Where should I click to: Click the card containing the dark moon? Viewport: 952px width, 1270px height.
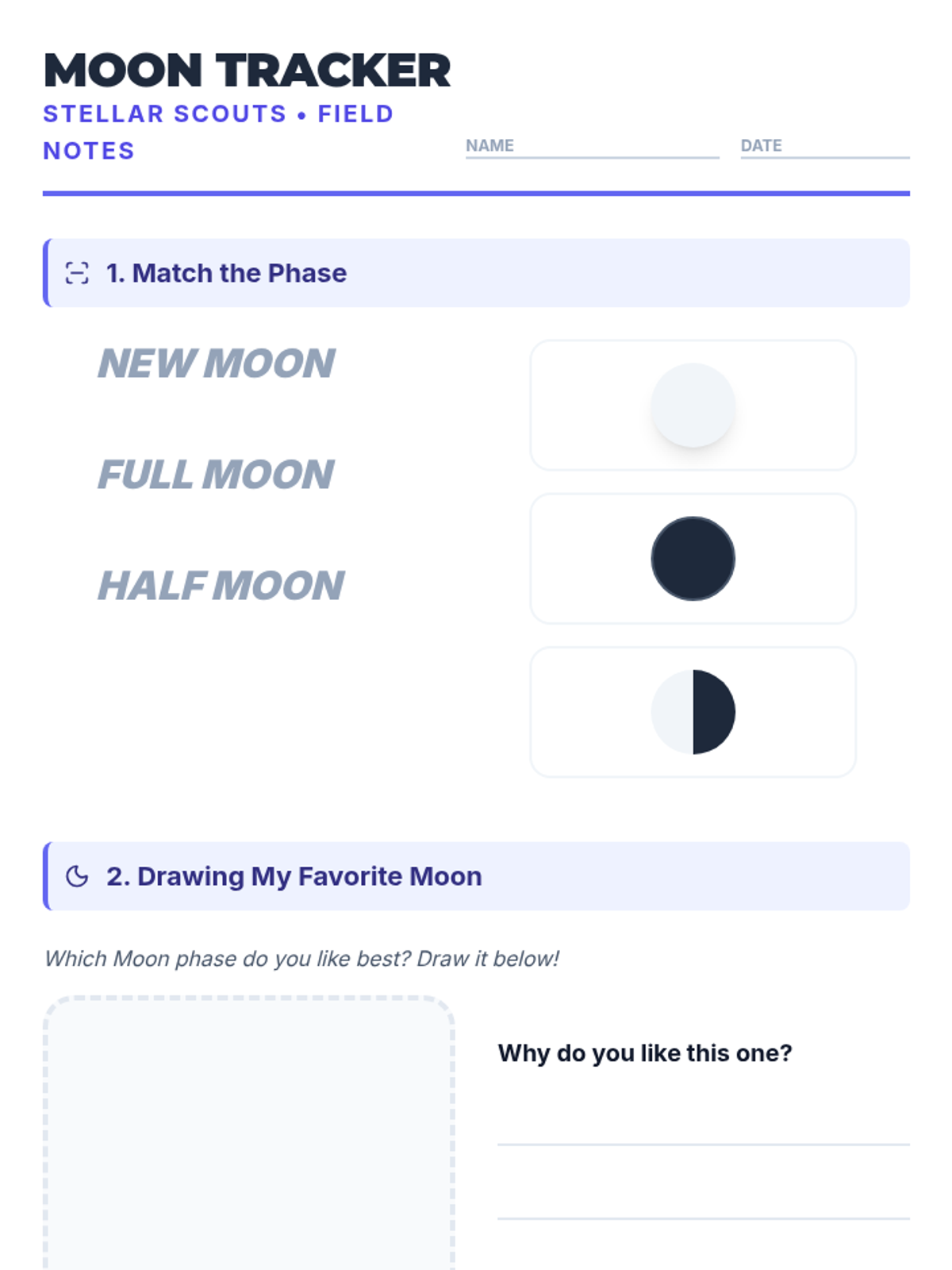tap(693, 559)
